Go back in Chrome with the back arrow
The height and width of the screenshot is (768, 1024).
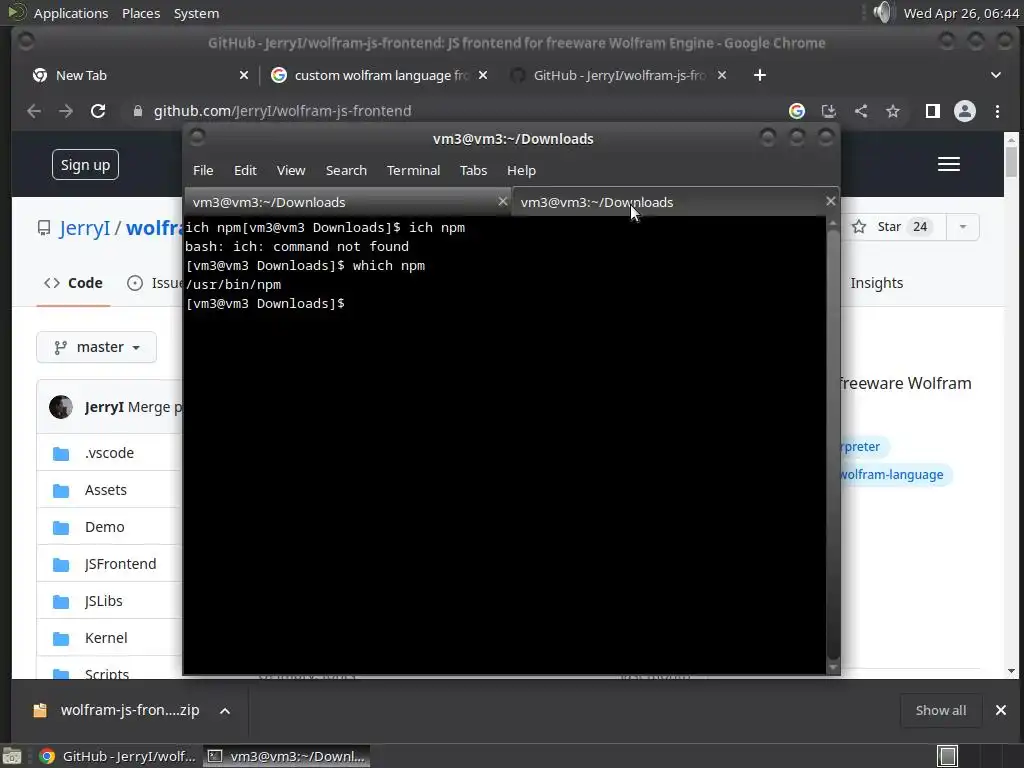click(x=34, y=111)
